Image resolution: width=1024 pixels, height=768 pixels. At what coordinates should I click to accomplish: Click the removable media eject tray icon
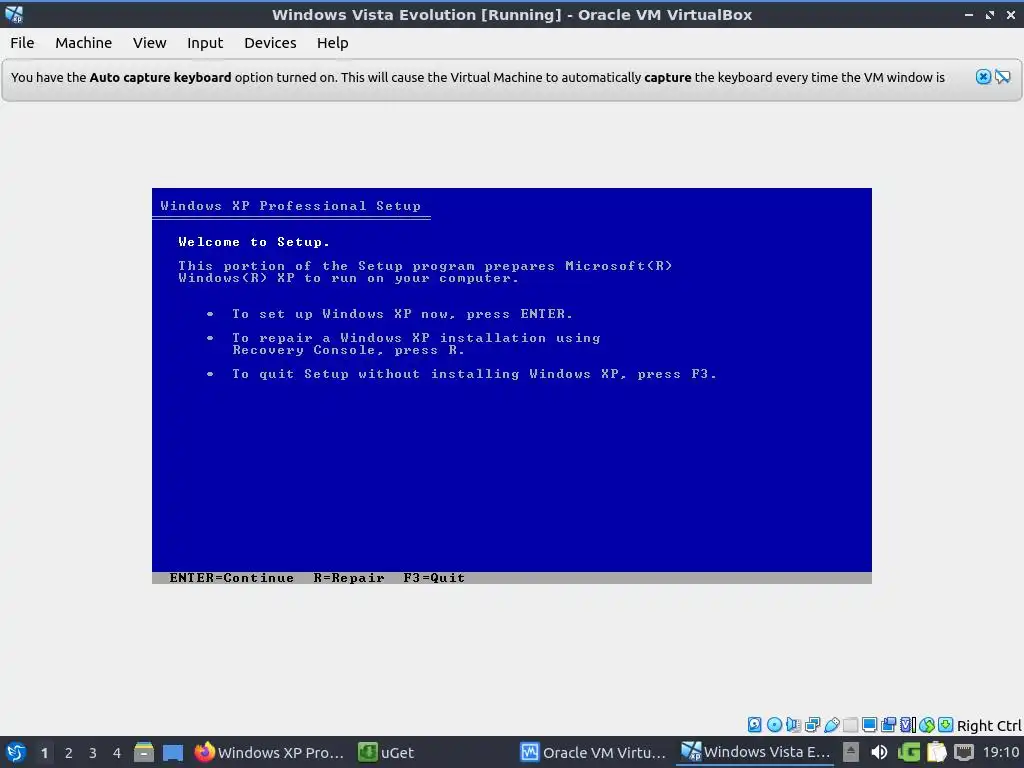(x=850, y=752)
